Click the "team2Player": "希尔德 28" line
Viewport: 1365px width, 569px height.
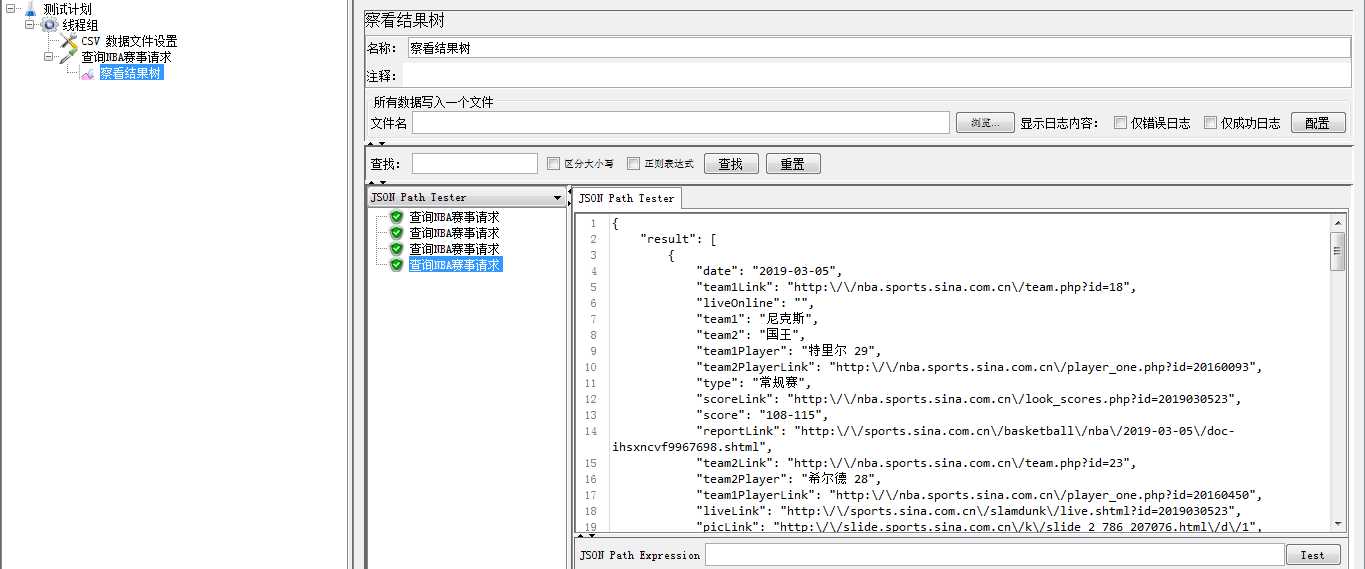[x=788, y=479]
